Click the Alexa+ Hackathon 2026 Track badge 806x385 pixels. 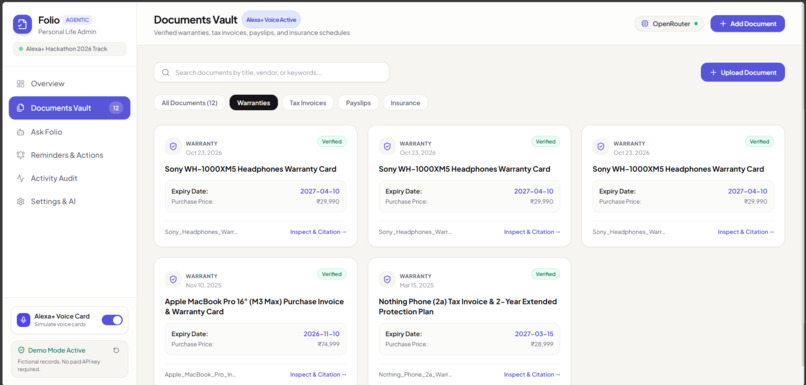click(x=69, y=49)
